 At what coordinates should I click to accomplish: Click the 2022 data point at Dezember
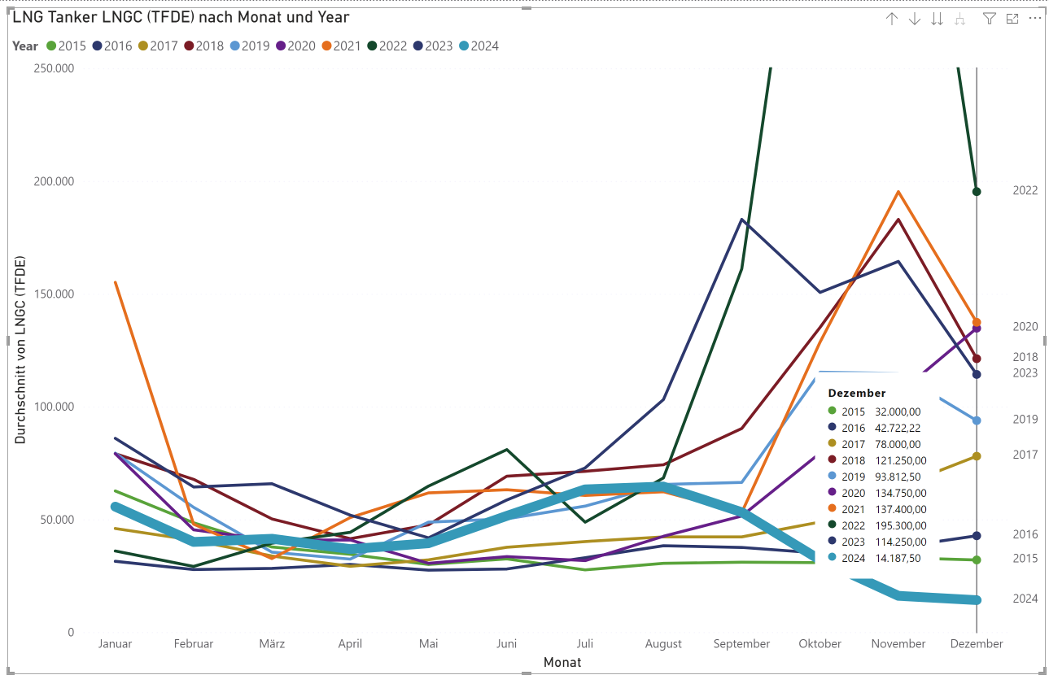click(x=977, y=191)
